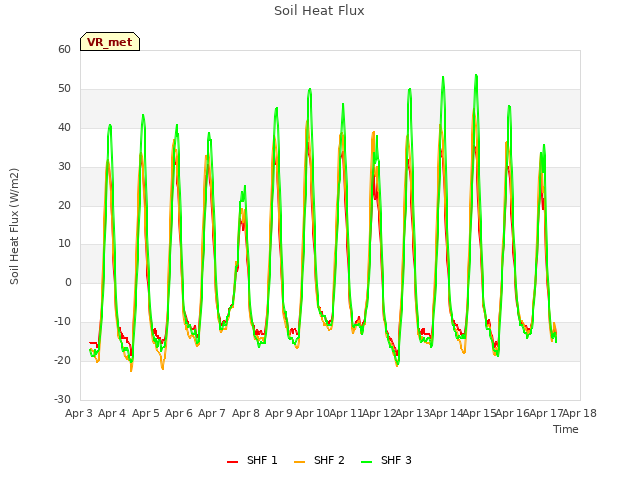This screenshot has width=640, height=480.
Task: Click the Apr 8 x-axis tick label
Action: pyautogui.click(x=246, y=413)
